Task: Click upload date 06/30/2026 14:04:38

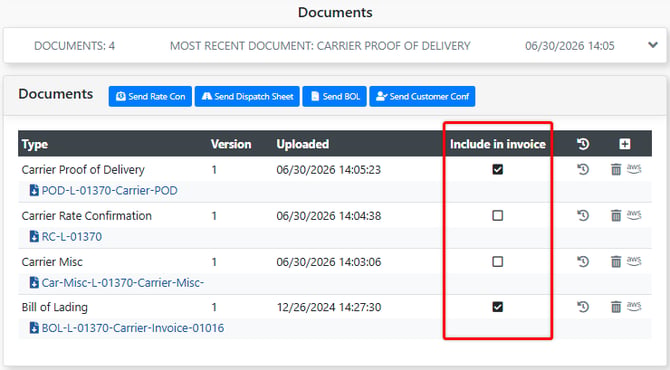Action: point(328,216)
